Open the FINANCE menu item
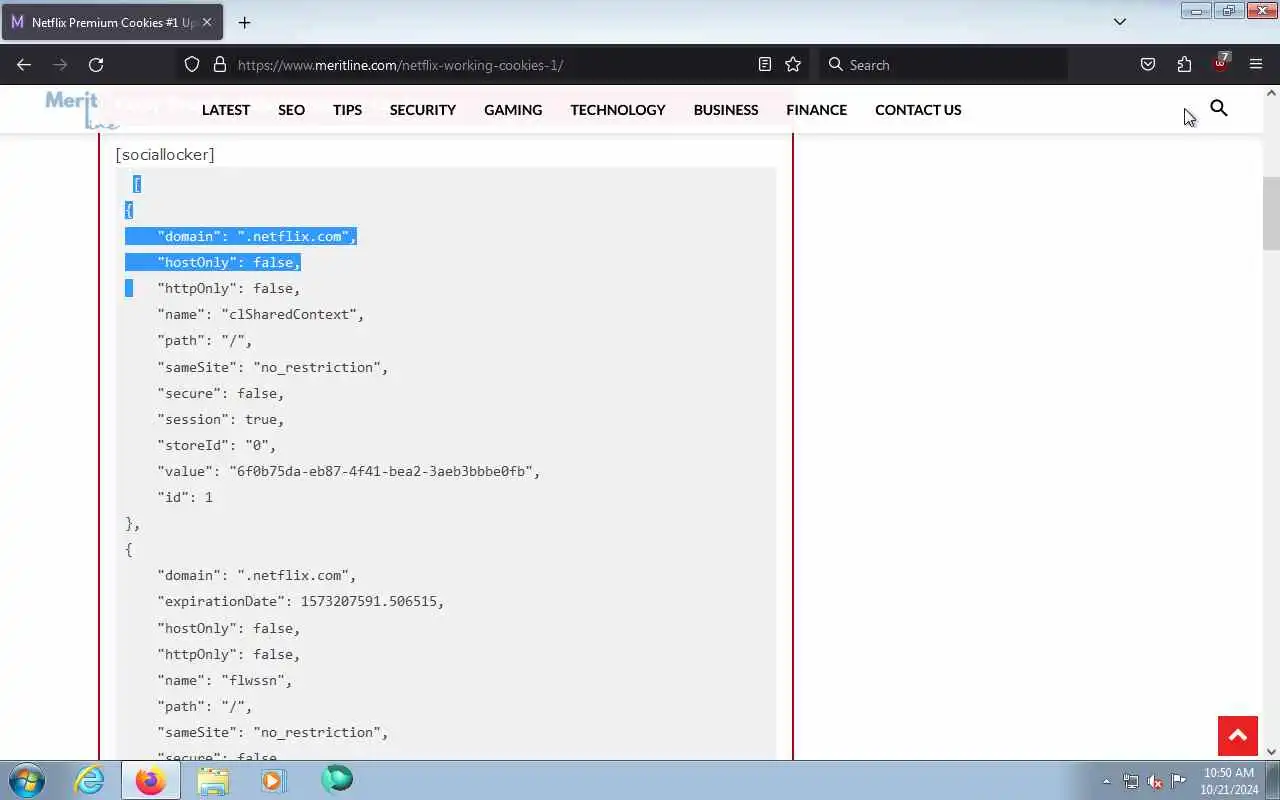 tap(816, 110)
